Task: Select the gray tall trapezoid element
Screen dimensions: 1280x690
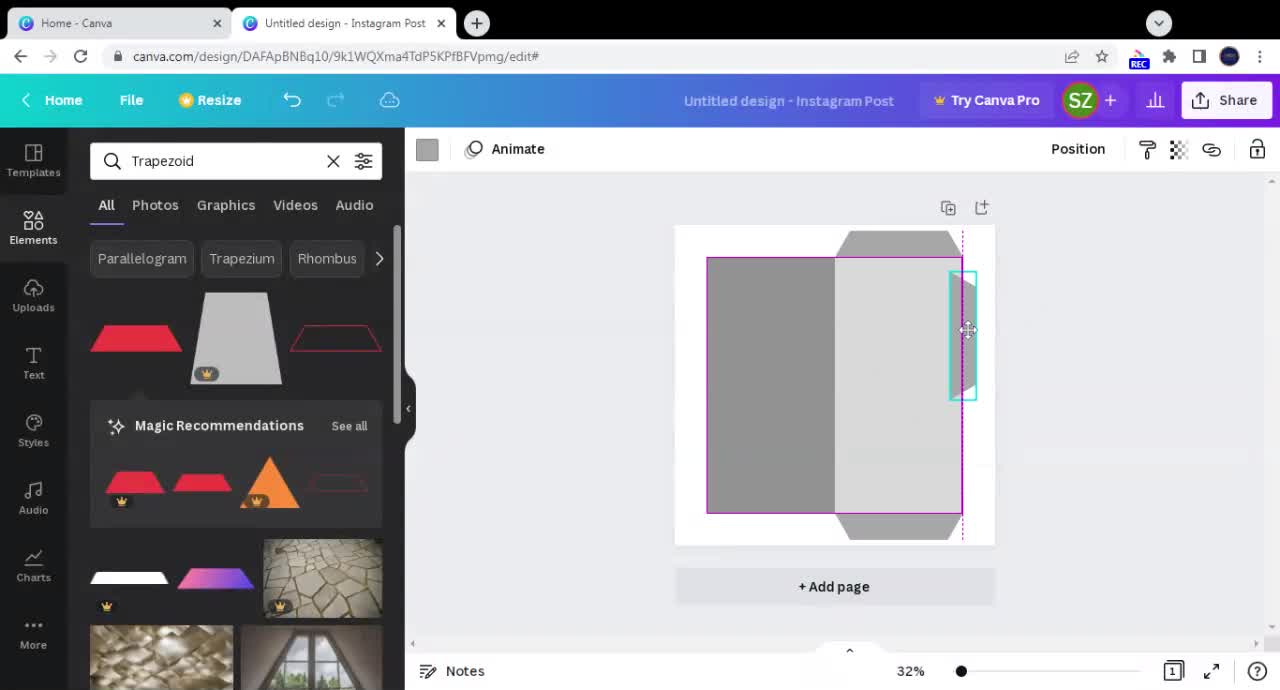Action: (x=236, y=338)
